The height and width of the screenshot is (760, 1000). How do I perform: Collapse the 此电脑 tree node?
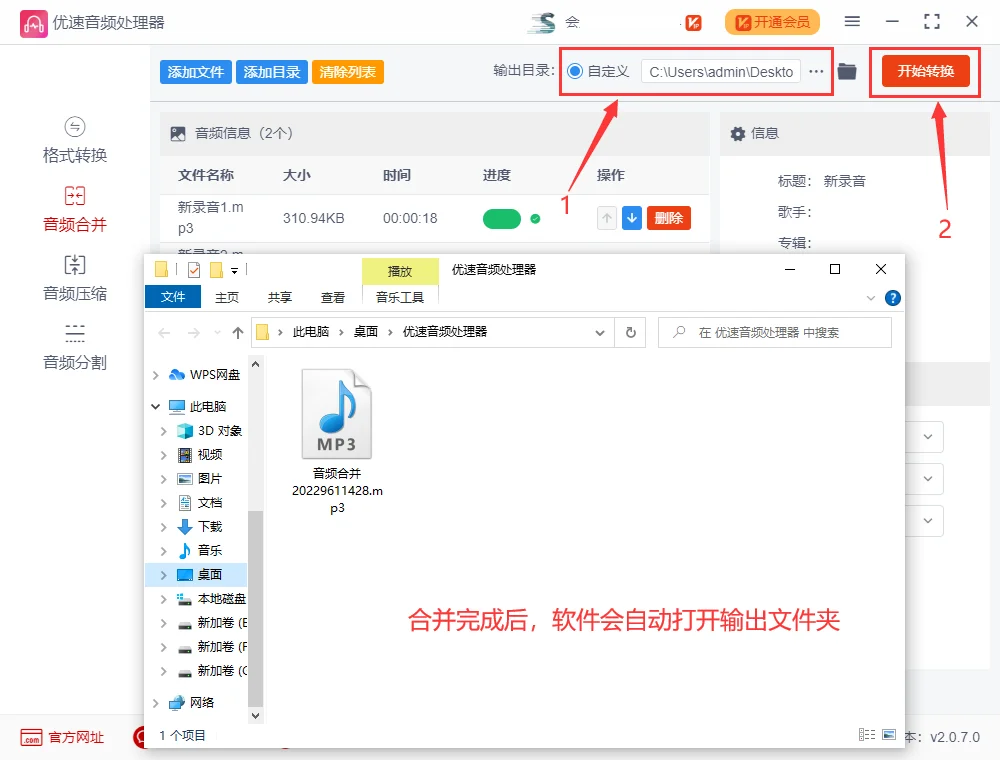point(156,406)
